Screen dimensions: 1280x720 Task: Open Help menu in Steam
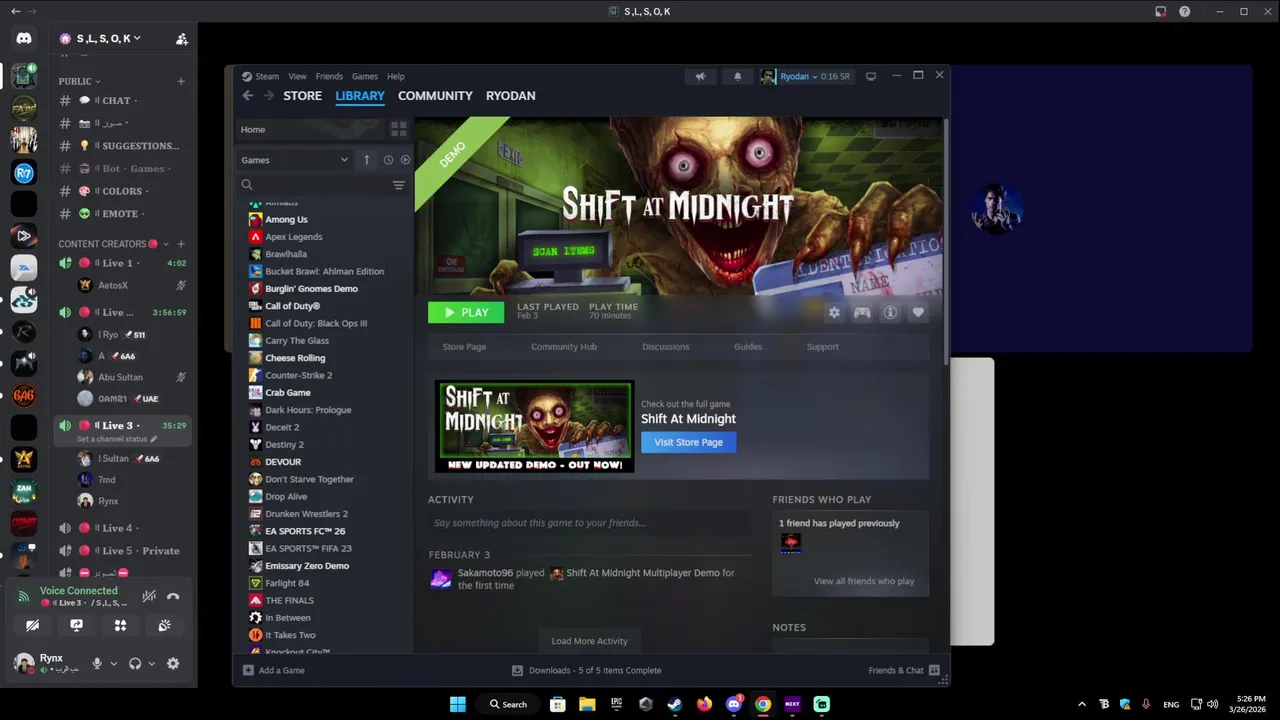(x=396, y=76)
